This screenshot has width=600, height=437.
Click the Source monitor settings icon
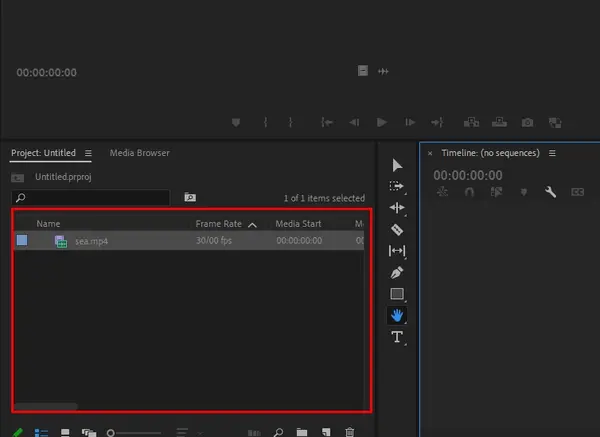[383, 71]
